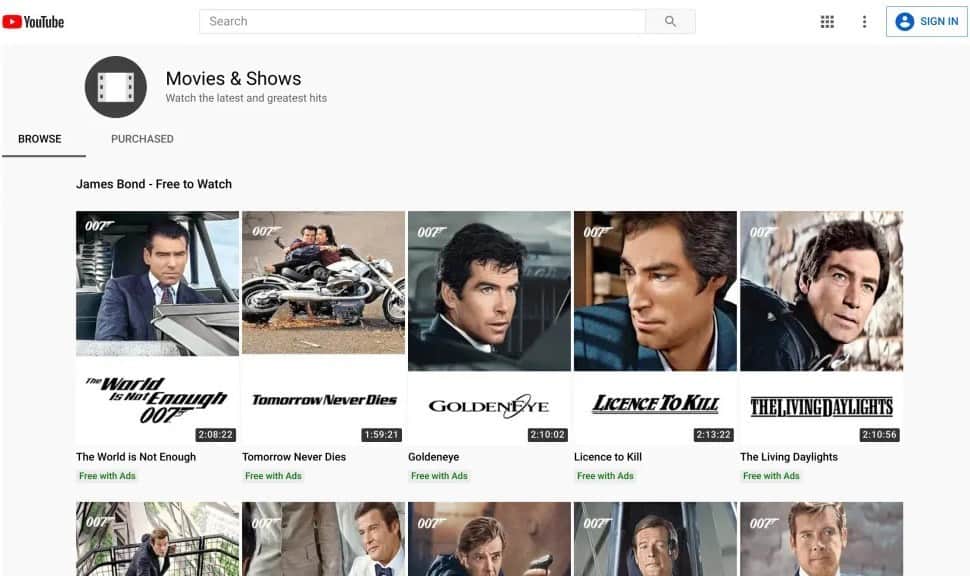Select the Browse tab
The height and width of the screenshot is (576, 970).
40,139
